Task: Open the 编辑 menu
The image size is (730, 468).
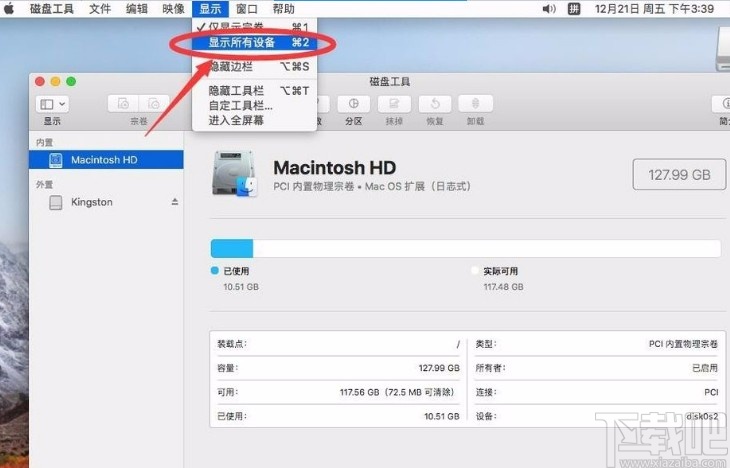Action: pos(136,9)
